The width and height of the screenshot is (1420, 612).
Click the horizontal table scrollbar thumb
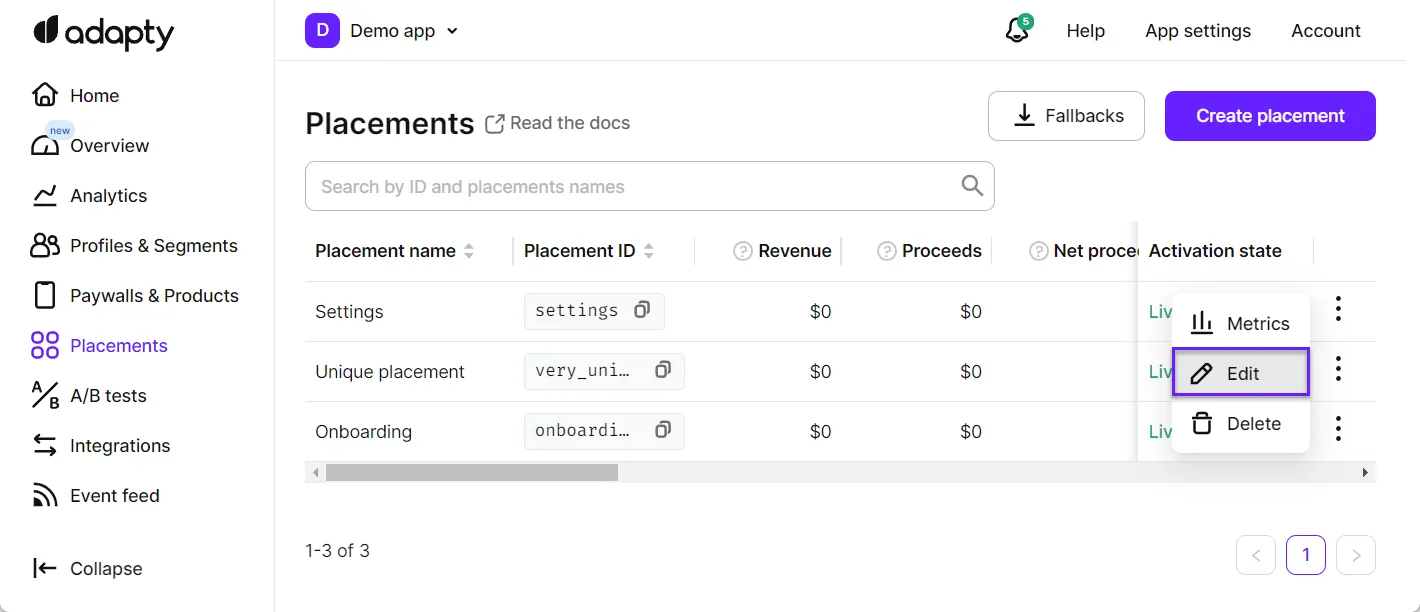tap(471, 472)
